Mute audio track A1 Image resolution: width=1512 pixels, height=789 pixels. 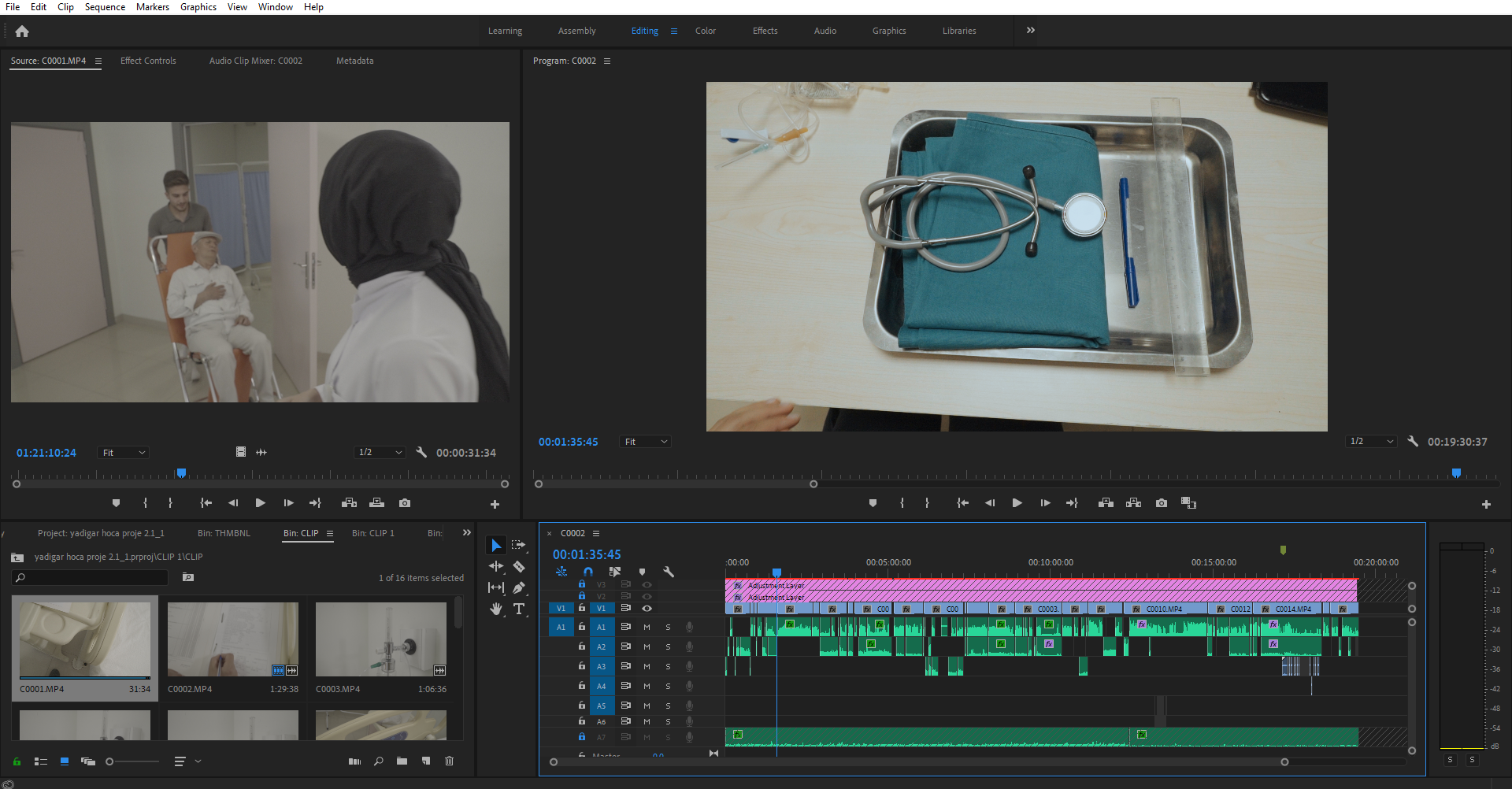click(x=647, y=628)
